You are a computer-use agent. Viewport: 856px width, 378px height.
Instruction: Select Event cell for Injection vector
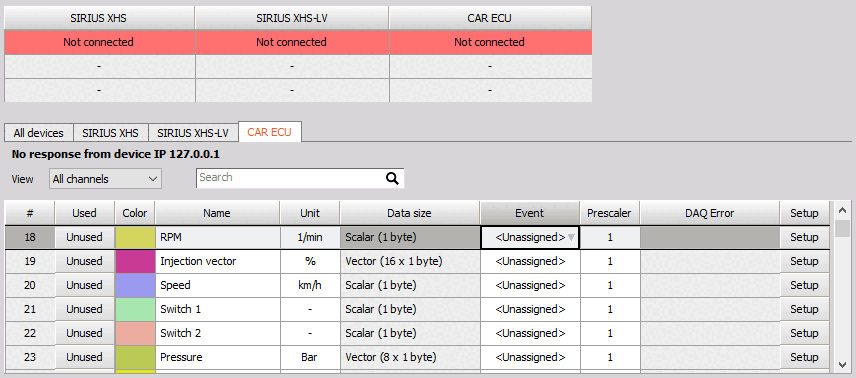pyautogui.click(x=530, y=261)
